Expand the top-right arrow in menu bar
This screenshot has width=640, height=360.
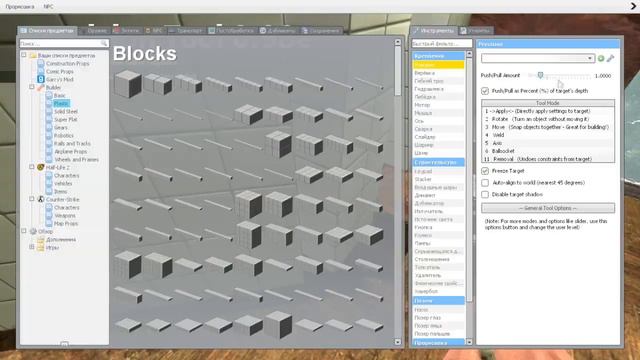coord(633,6)
